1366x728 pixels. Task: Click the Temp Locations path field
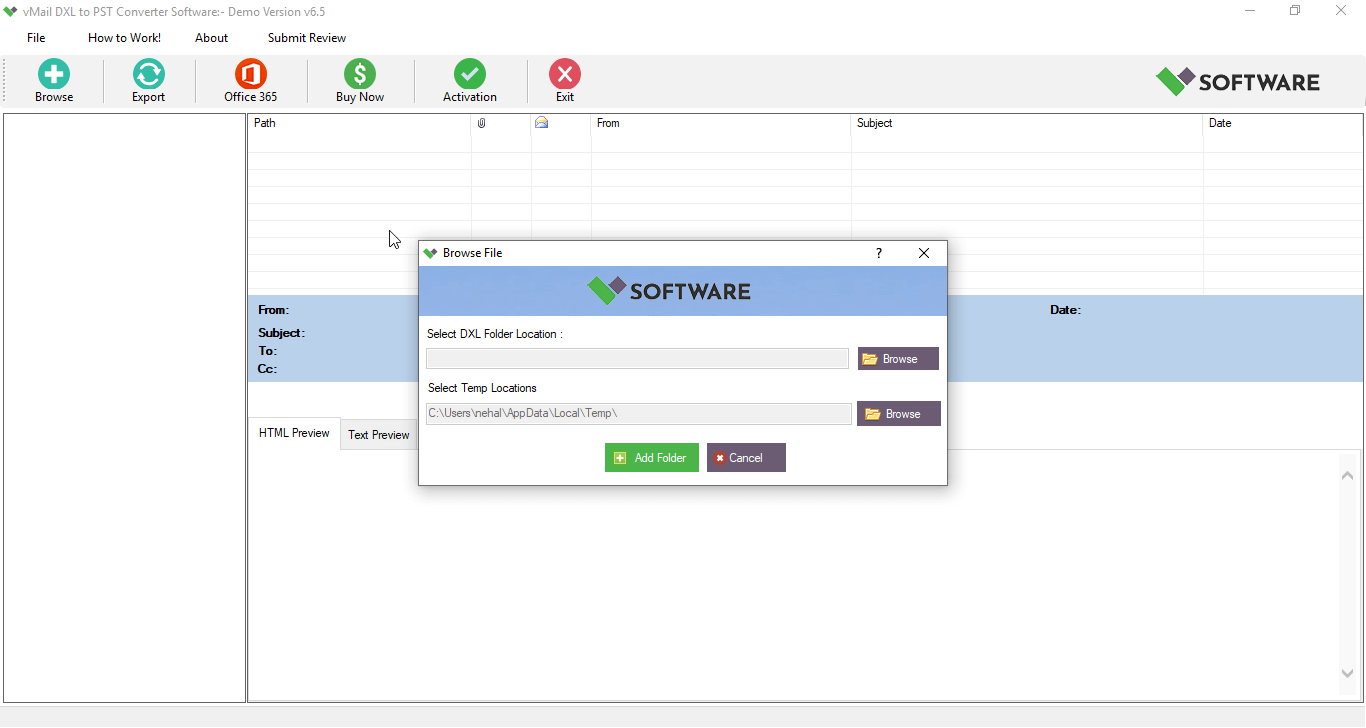(x=639, y=413)
